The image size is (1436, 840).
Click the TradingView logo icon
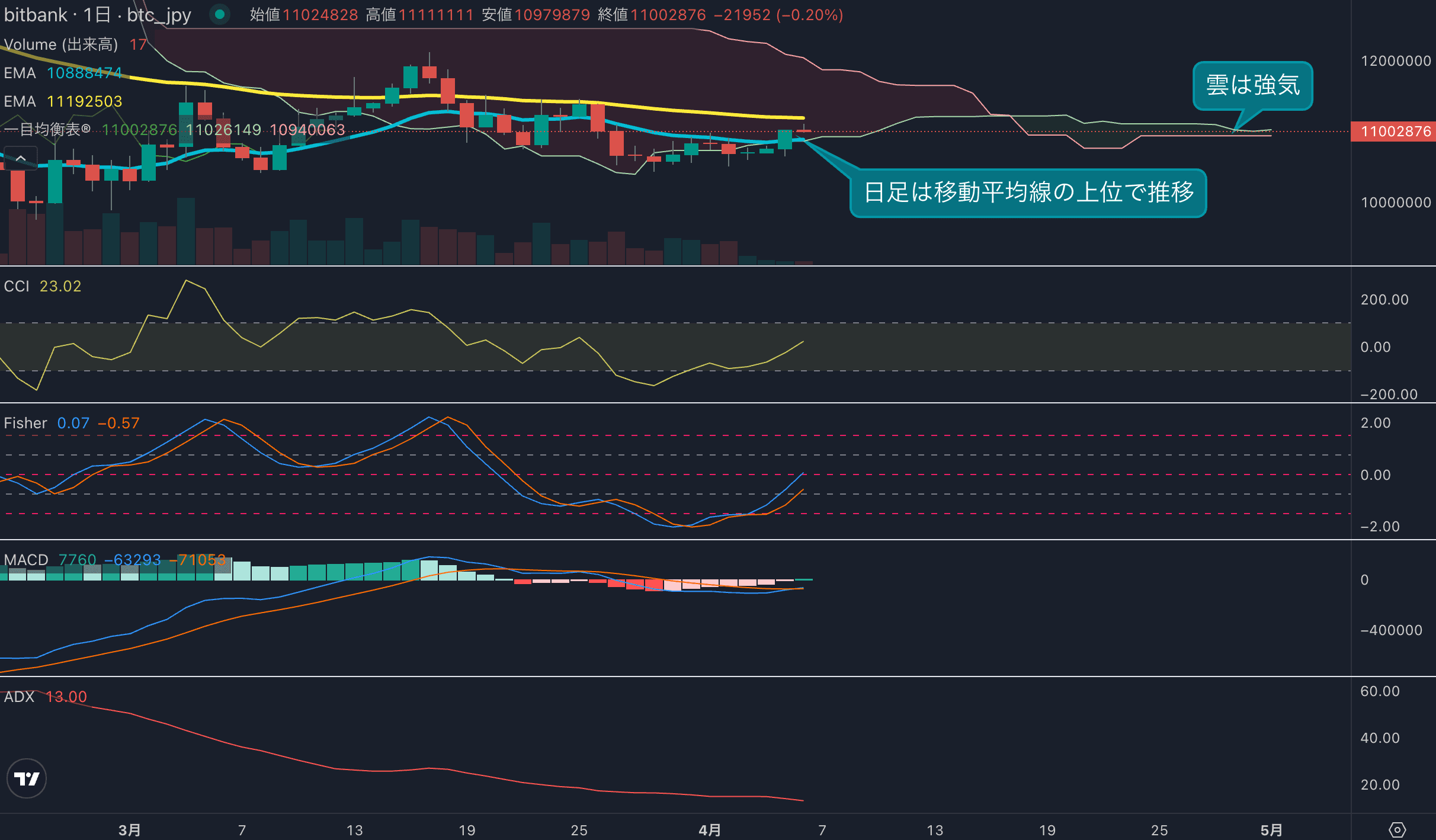27,778
